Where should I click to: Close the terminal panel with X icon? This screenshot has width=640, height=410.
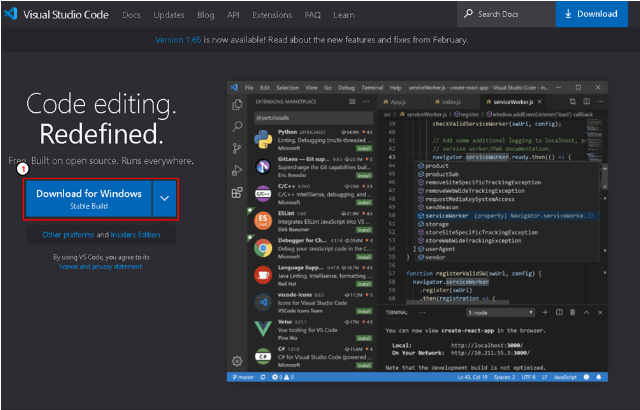[600, 312]
